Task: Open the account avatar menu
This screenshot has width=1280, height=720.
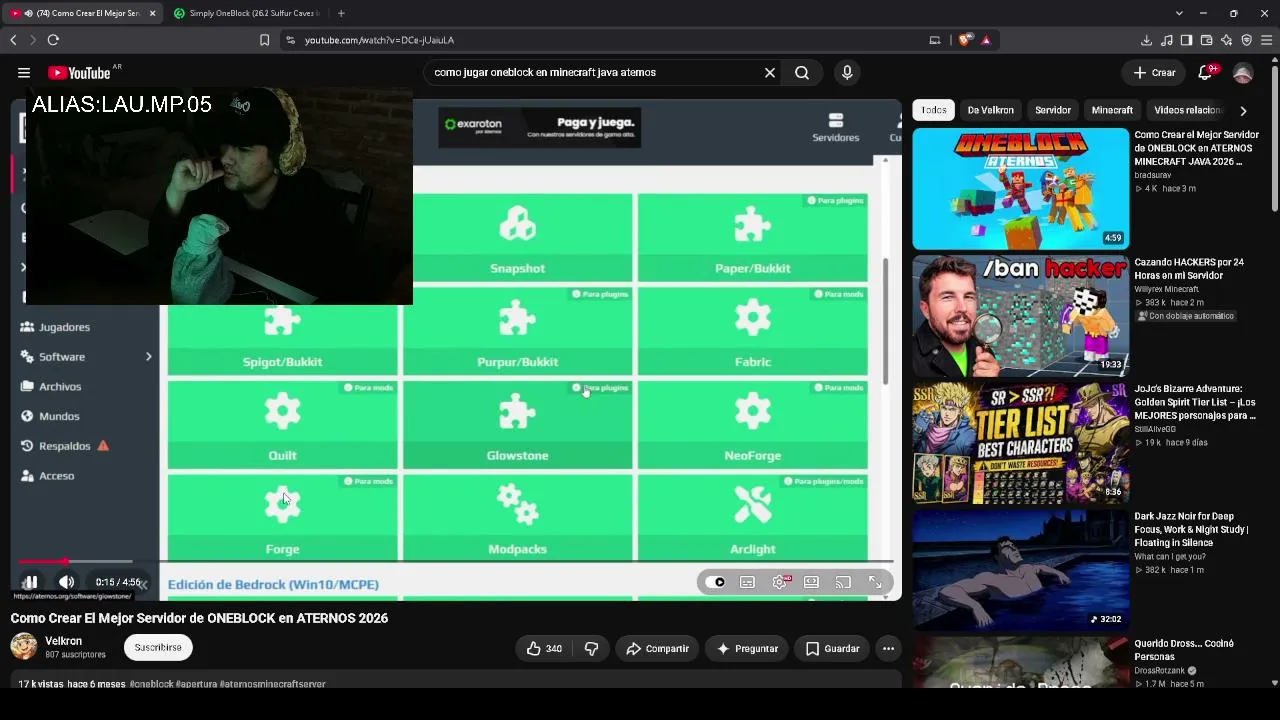Action: 1243,73
